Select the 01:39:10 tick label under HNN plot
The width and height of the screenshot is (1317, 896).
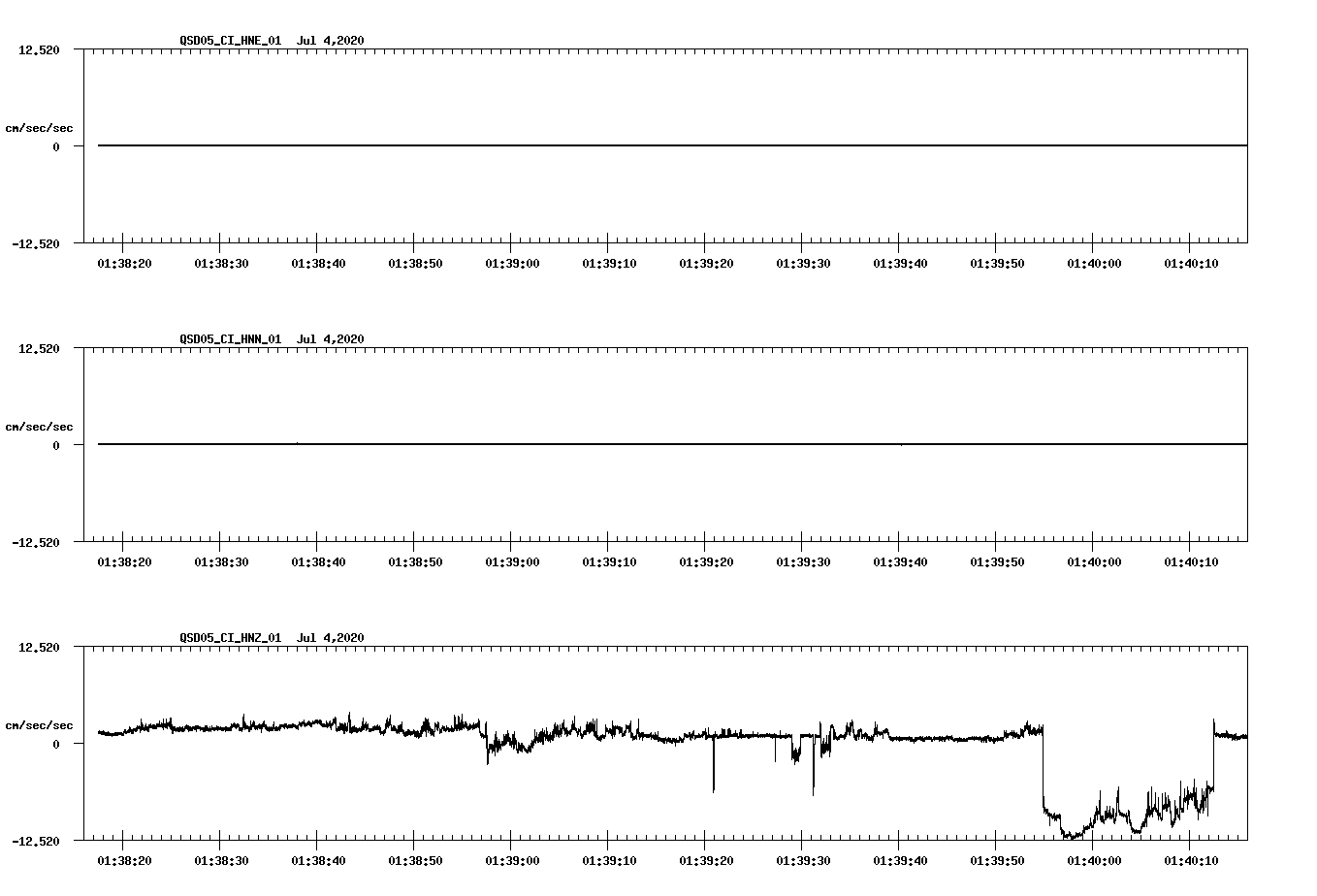click(x=609, y=562)
